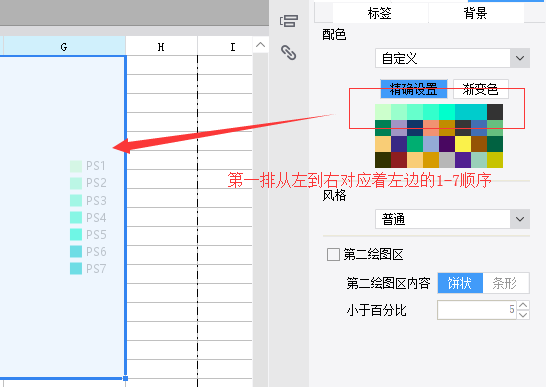This screenshot has width=546, height=387.
Task: Increase the 小于百分比 value with the up arrow
Action: click(523, 305)
